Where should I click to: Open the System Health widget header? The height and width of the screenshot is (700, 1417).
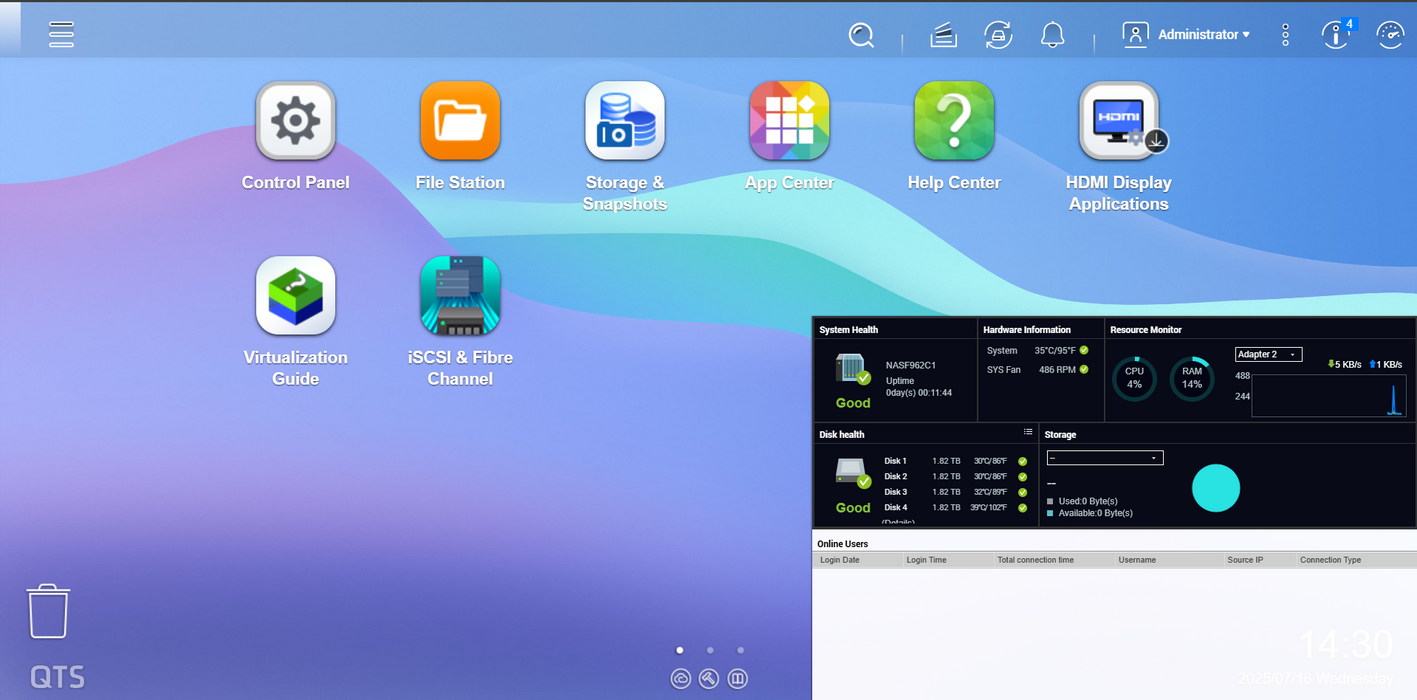[849, 329]
